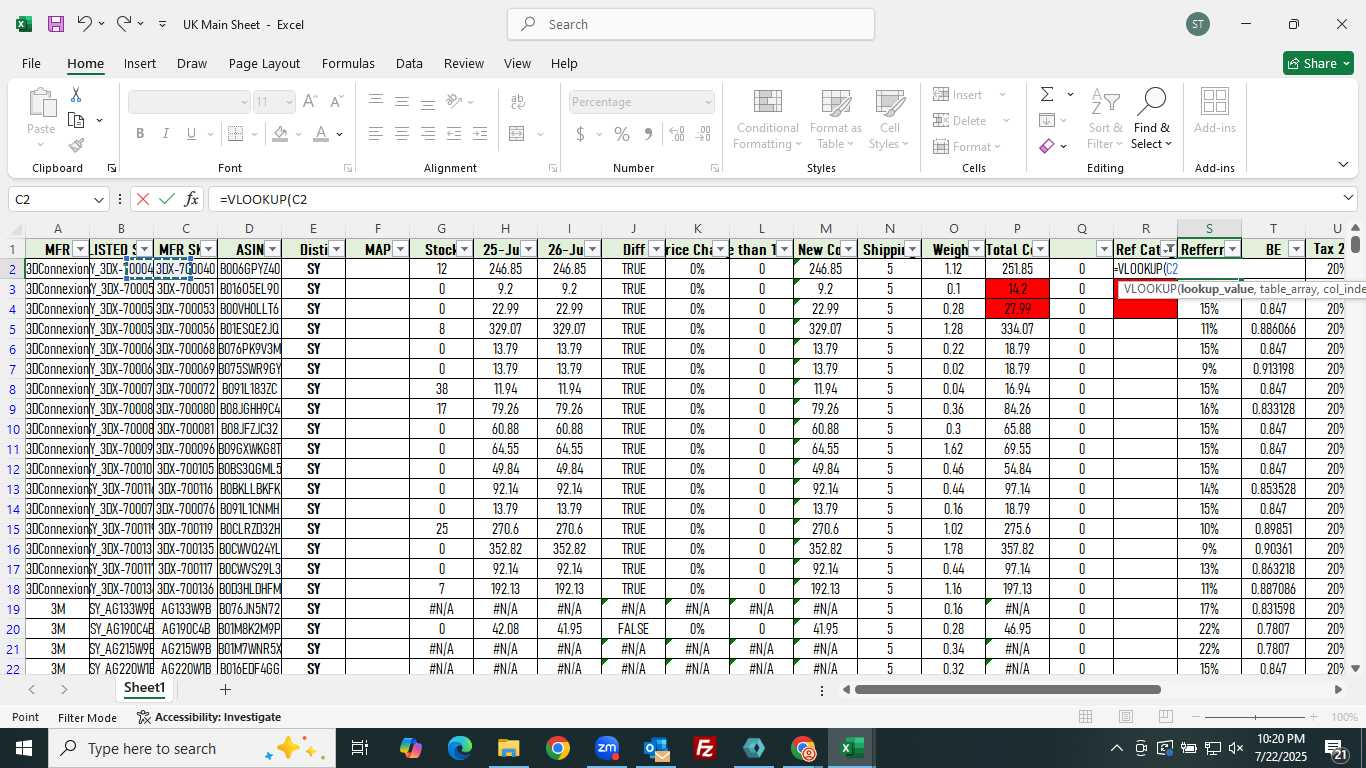Open Format as Table gallery
This screenshot has width=1366, height=768.
(x=836, y=119)
